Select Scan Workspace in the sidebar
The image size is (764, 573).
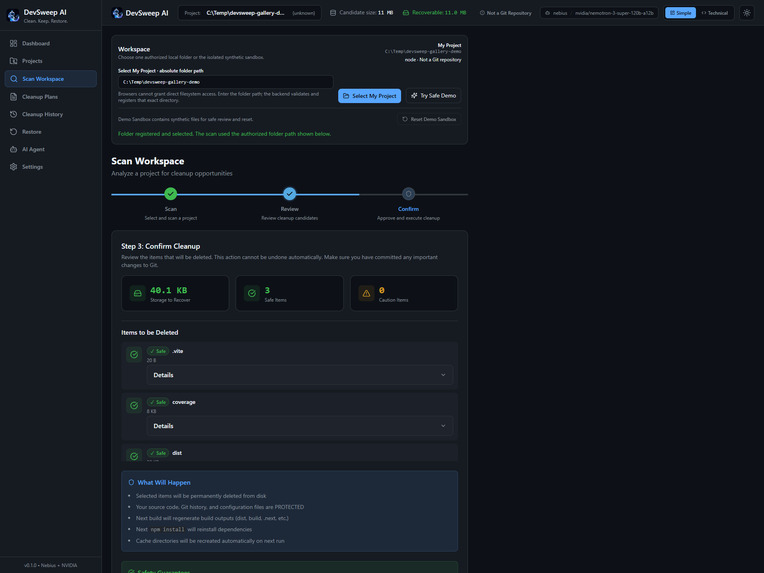click(x=51, y=79)
